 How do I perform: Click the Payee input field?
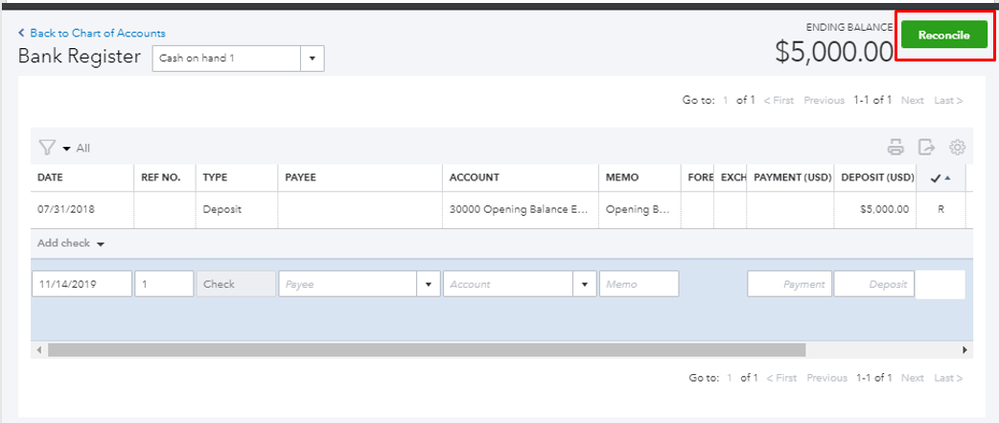pos(347,284)
